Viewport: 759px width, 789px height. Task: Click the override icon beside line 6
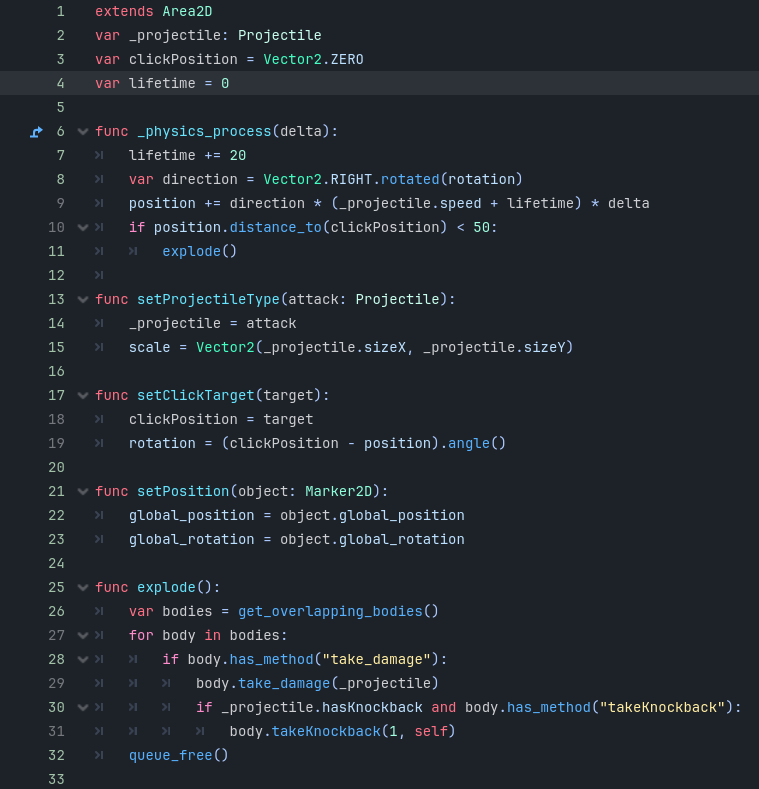coord(36,132)
